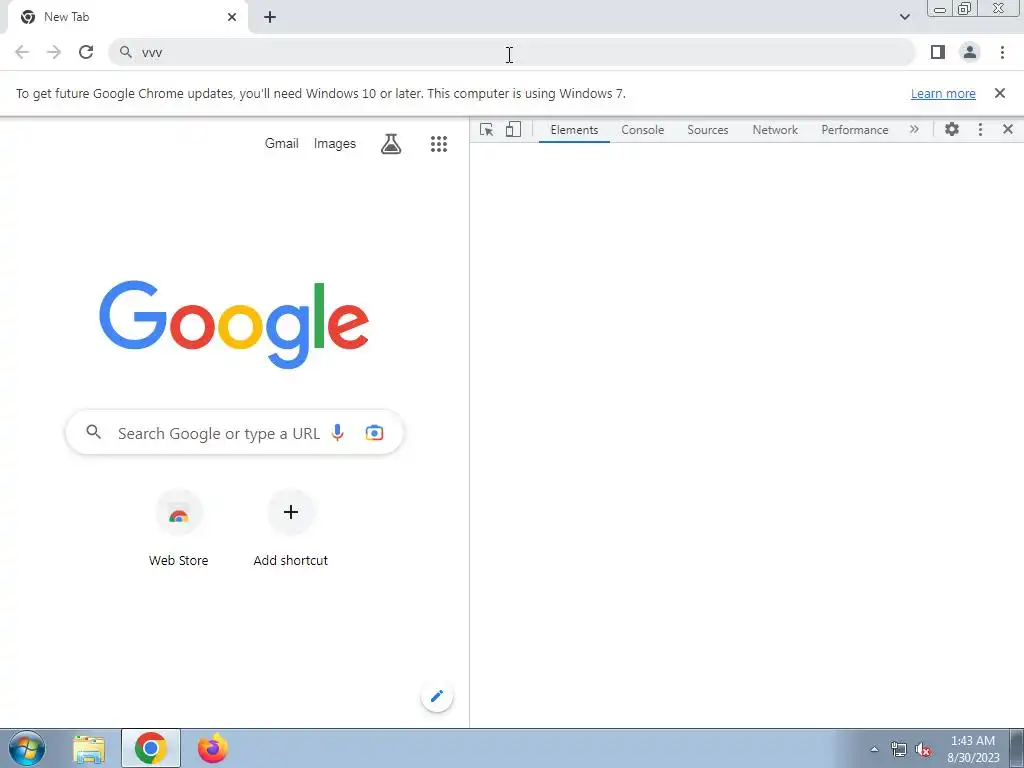The height and width of the screenshot is (768, 1024).
Task: Open the taskbar clock showing 1:43 AM
Action: (x=973, y=749)
